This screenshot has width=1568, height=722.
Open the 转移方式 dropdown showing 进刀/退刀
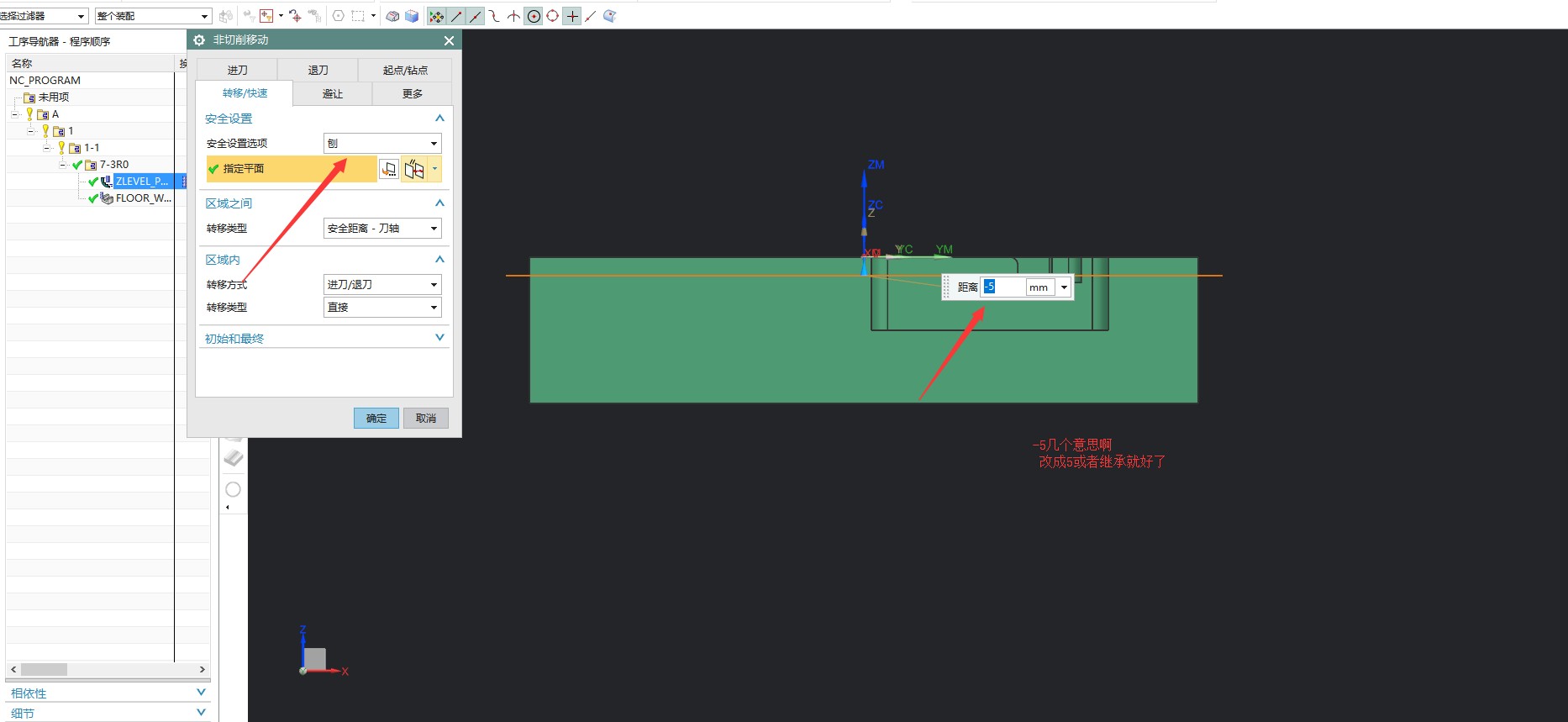click(x=382, y=285)
